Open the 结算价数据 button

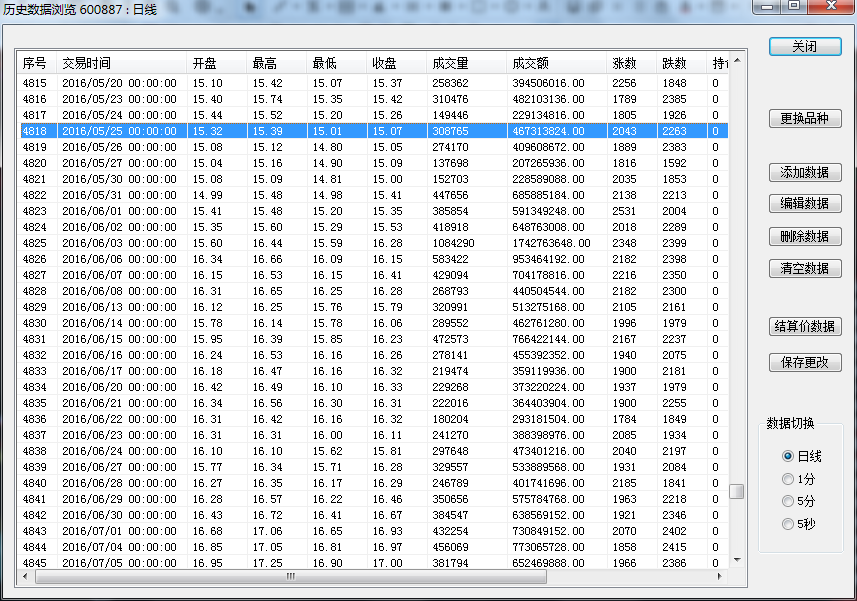[x=804, y=327]
